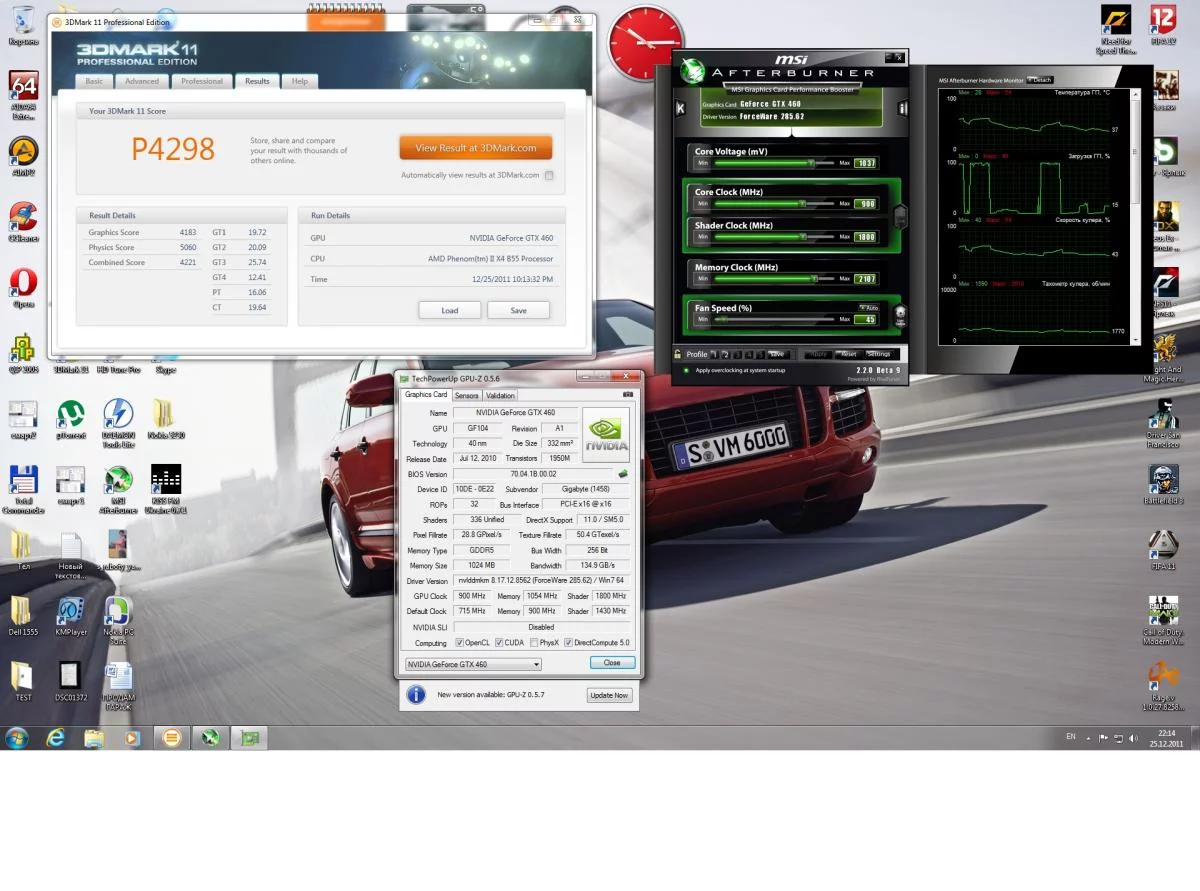Switch to the Professional tab in 3DMark
The width and height of the screenshot is (1200, 891).
coord(202,81)
